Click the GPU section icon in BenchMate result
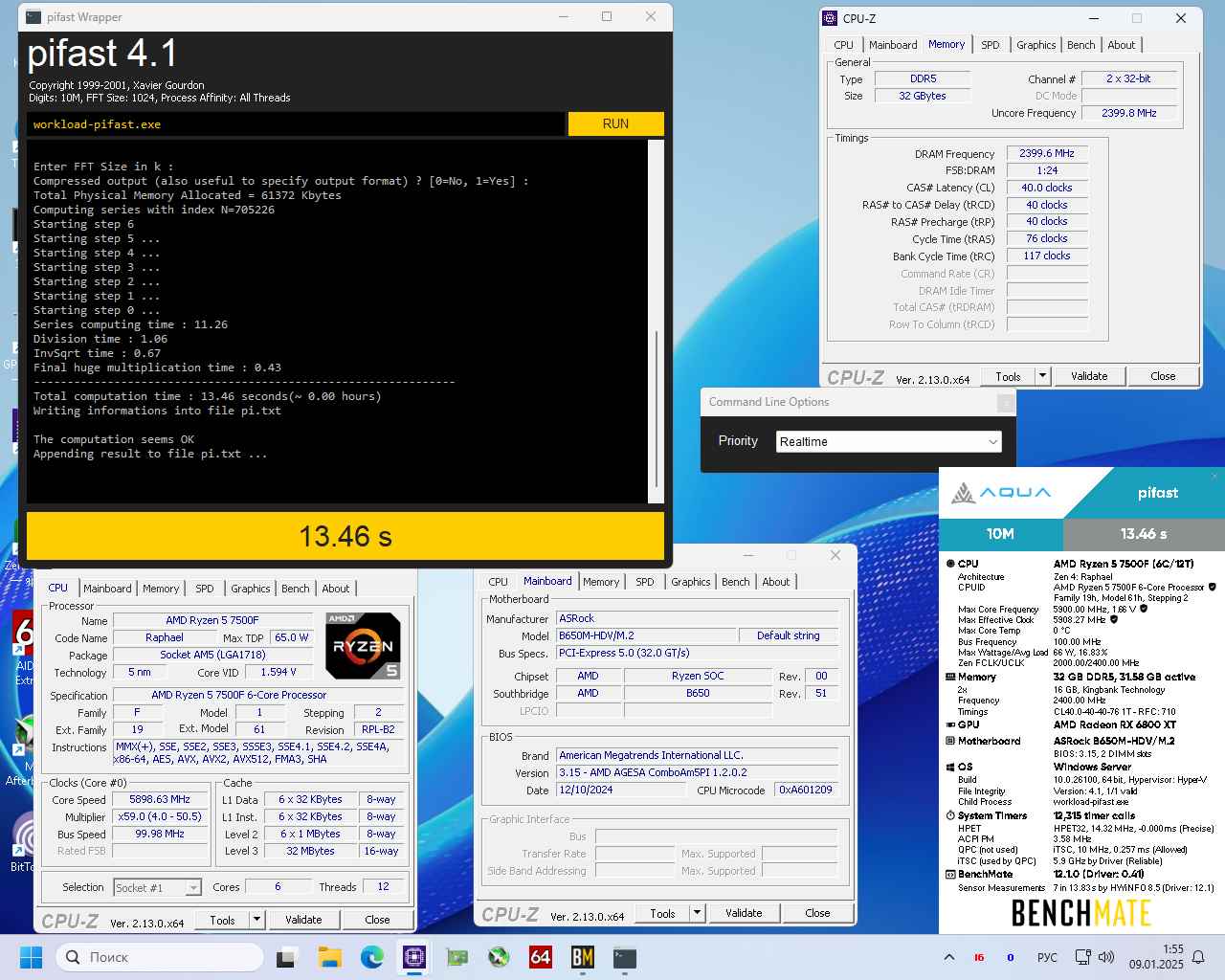The image size is (1225, 980). [x=950, y=724]
